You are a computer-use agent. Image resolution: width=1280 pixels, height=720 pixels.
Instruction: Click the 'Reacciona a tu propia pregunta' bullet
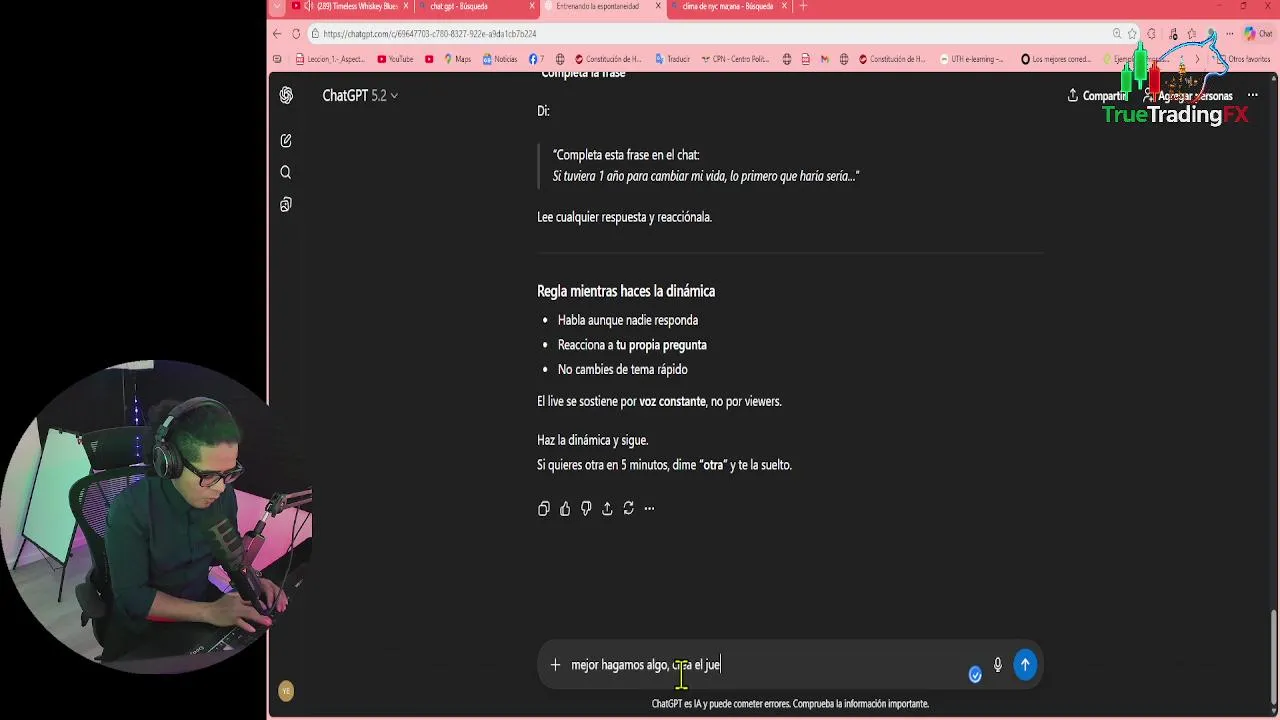[x=632, y=345]
